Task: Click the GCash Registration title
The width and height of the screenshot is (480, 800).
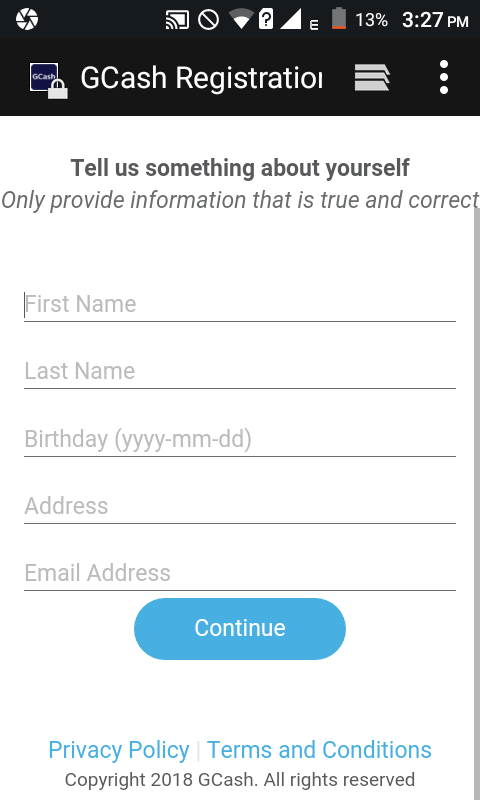Action: pyautogui.click(x=201, y=78)
